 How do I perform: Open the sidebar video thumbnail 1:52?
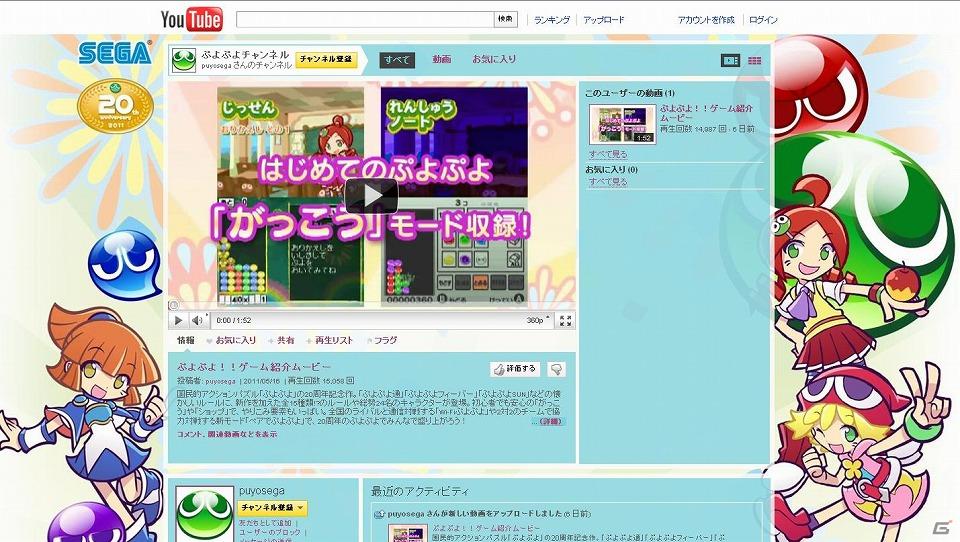622,124
